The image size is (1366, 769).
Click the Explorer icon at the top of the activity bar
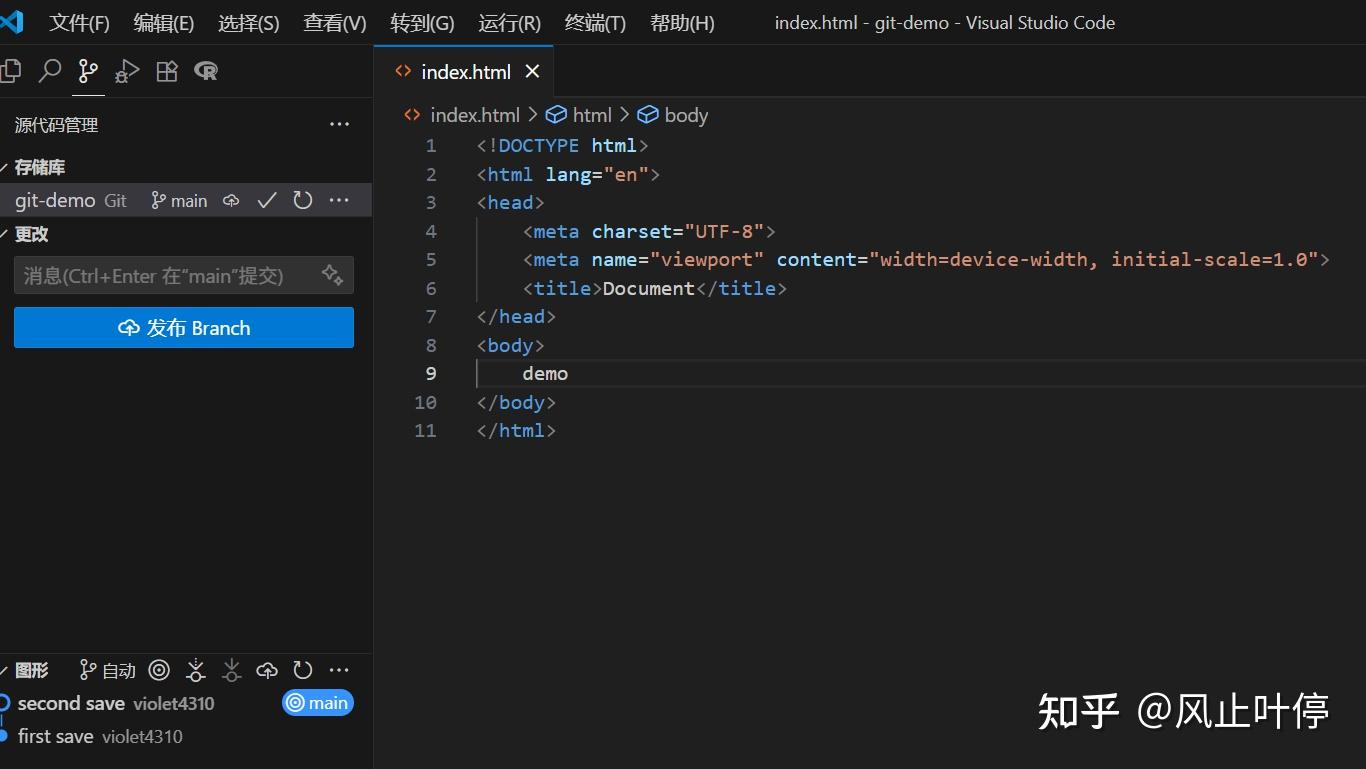11,71
